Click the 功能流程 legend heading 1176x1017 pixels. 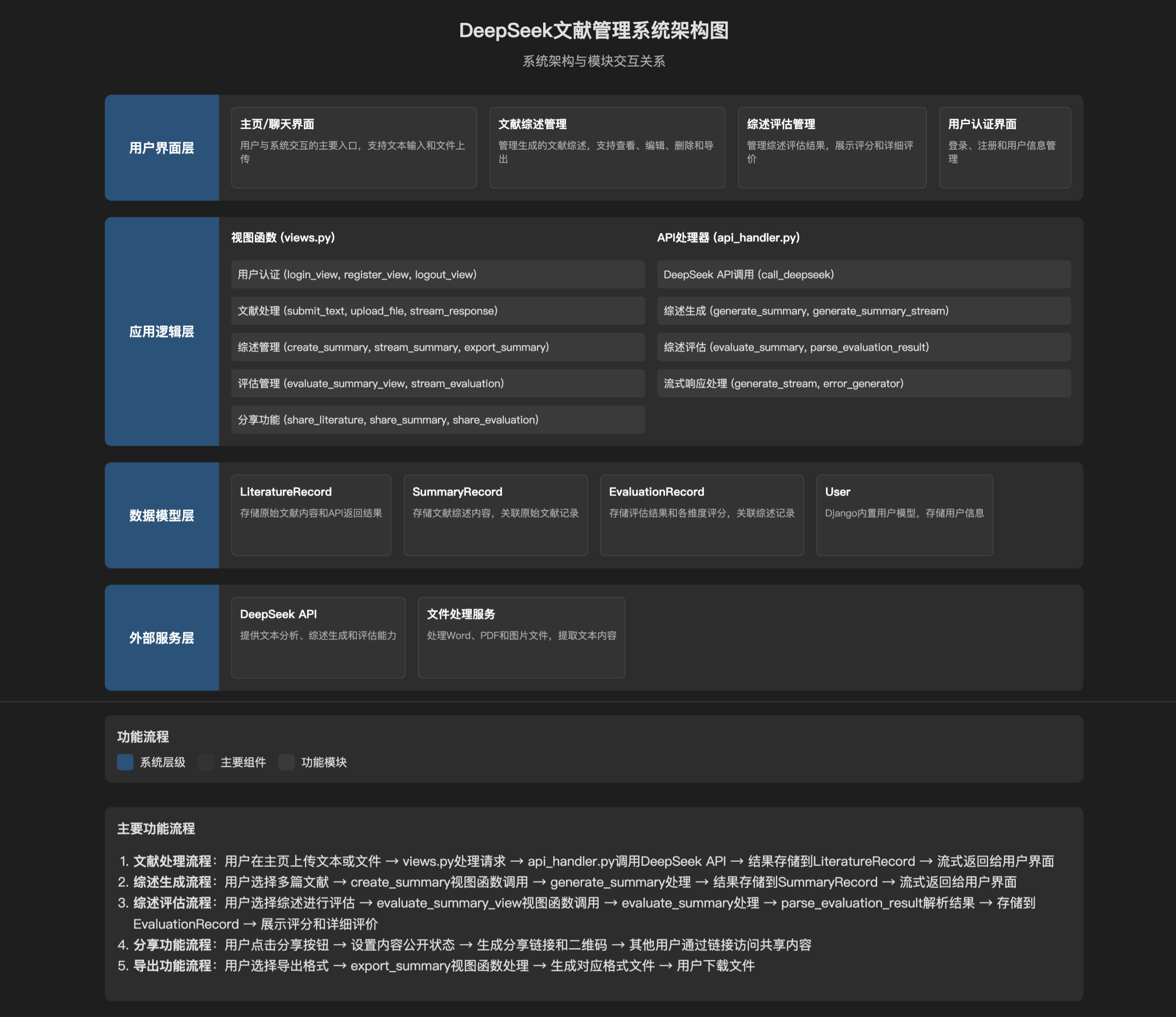pos(143,737)
